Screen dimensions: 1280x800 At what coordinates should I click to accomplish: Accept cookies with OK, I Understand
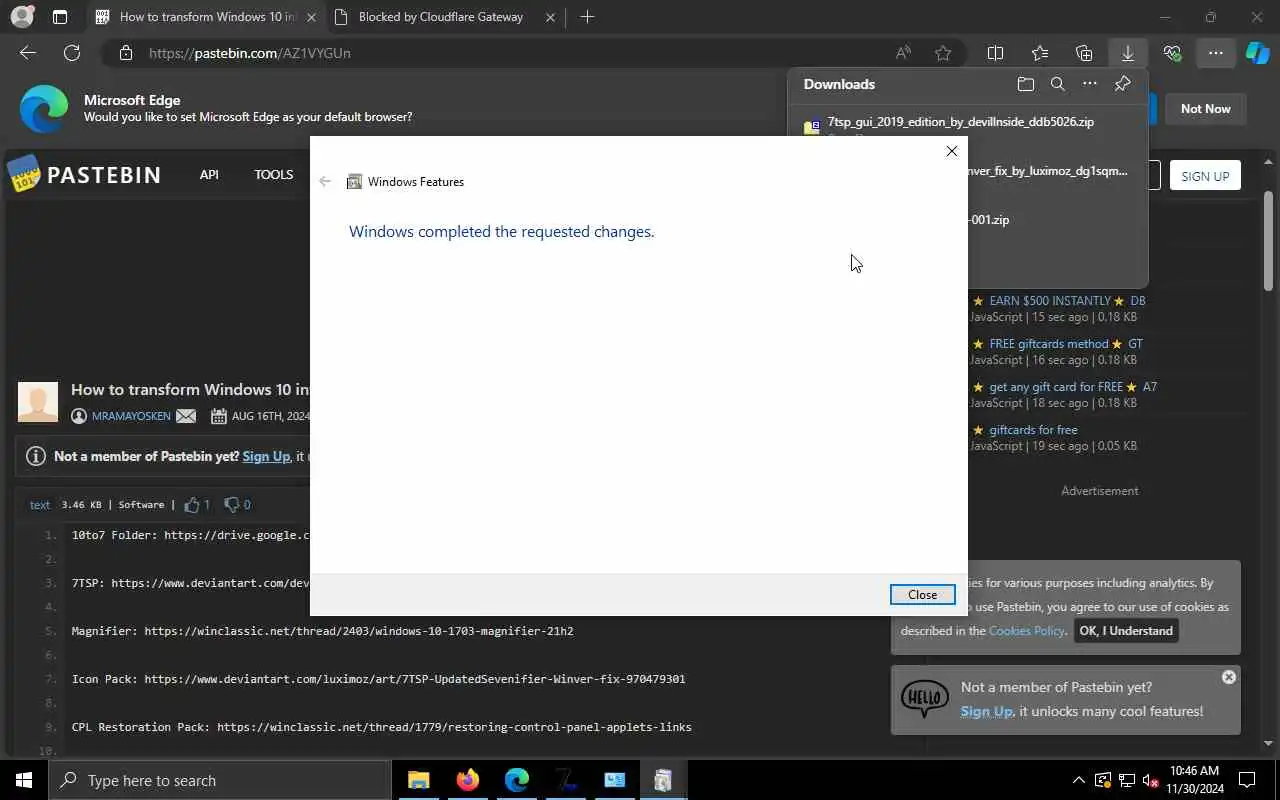1126,631
